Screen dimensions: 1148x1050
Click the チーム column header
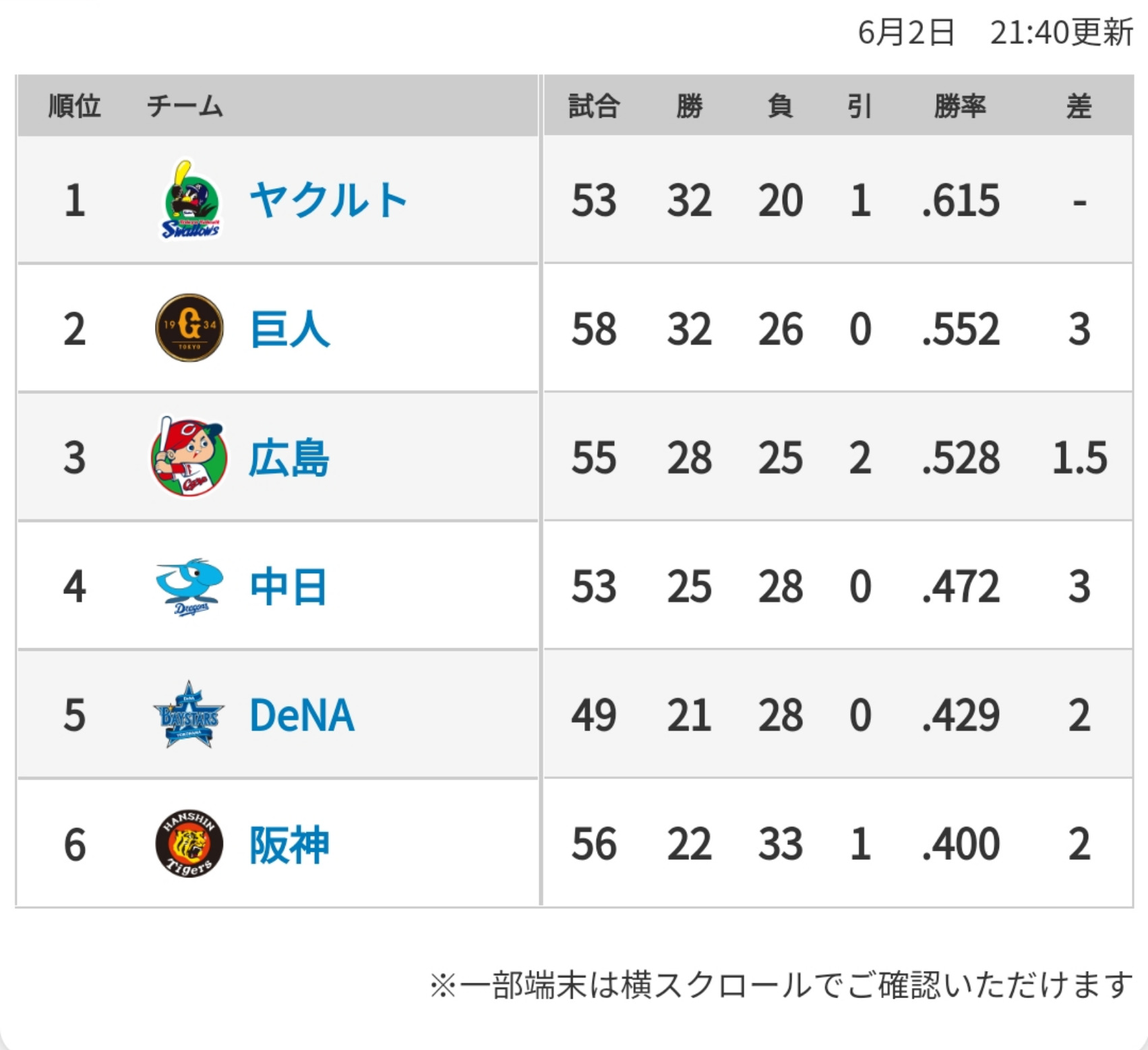click(185, 107)
